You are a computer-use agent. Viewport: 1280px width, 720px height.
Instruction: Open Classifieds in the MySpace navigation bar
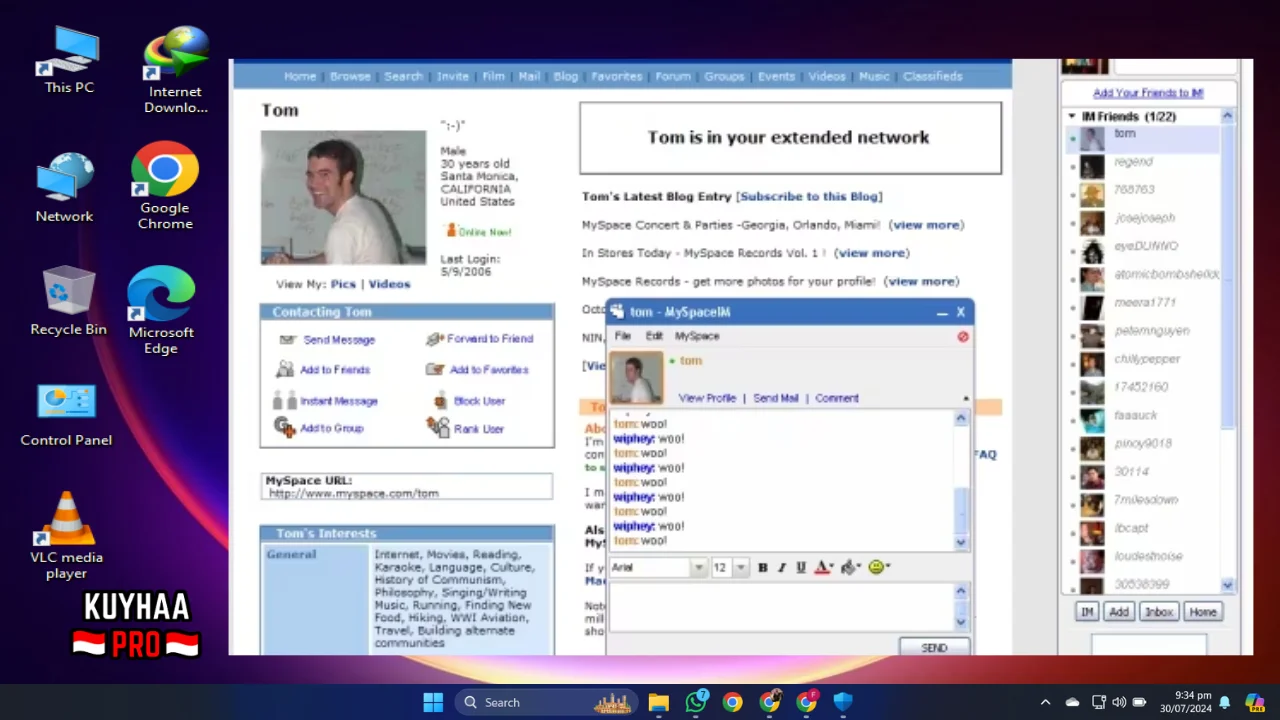pyautogui.click(x=932, y=76)
